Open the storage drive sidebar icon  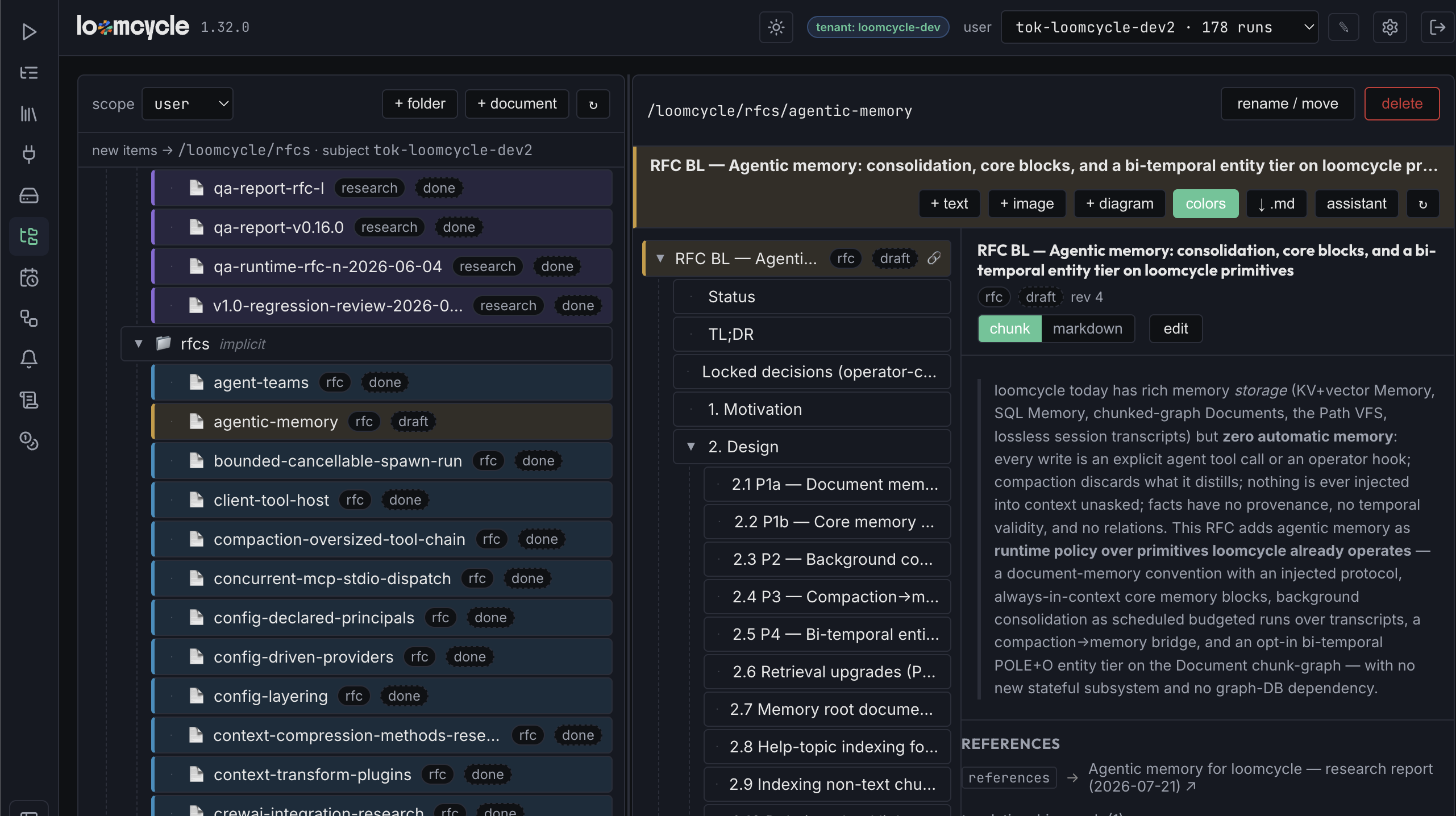(x=29, y=195)
